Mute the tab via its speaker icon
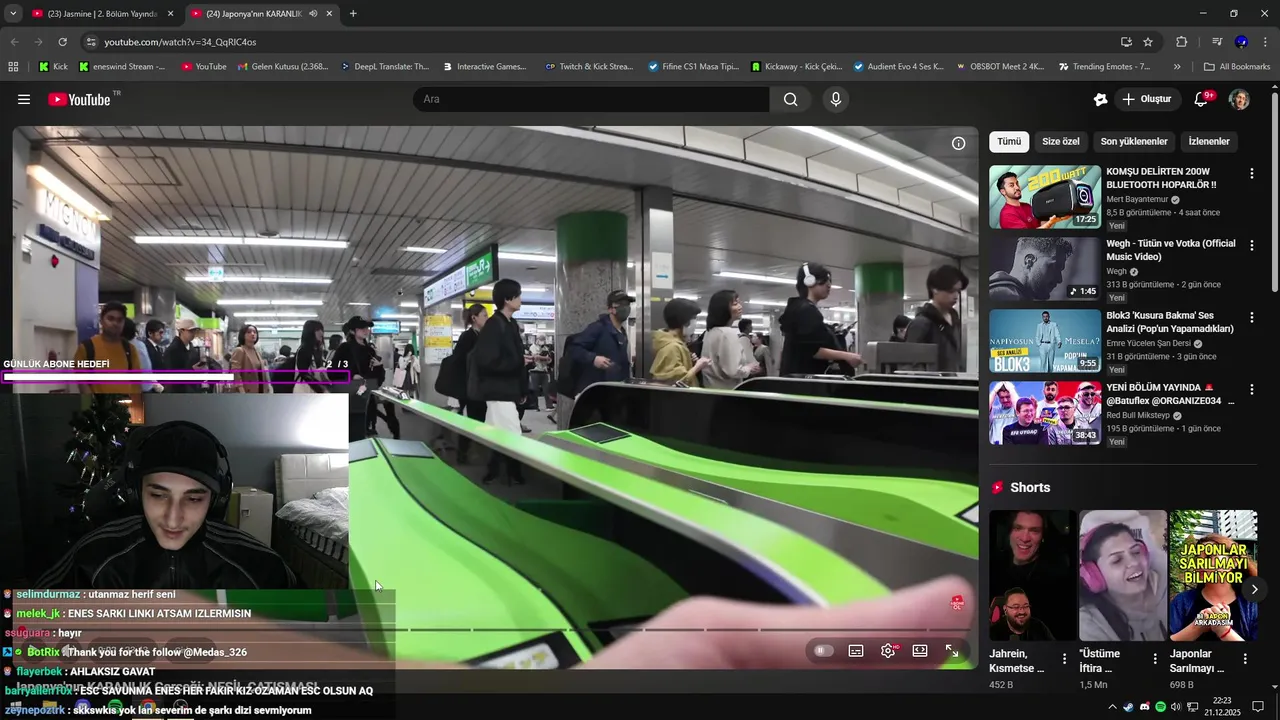 (313, 14)
